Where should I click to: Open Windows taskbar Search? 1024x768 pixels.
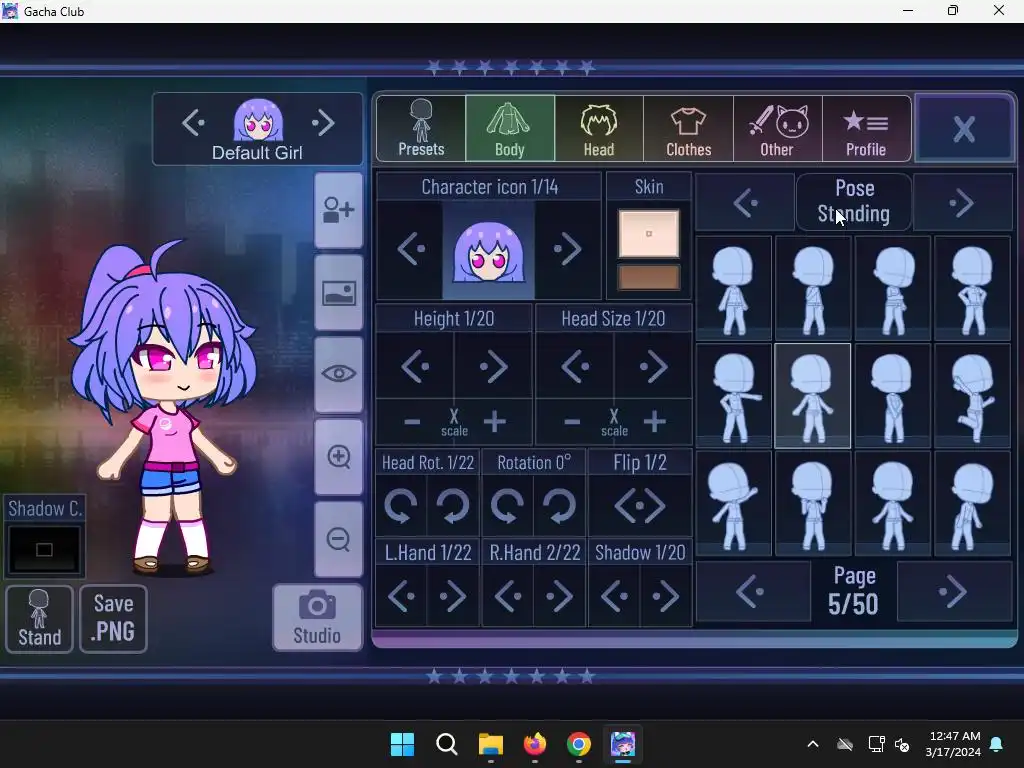point(447,744)
